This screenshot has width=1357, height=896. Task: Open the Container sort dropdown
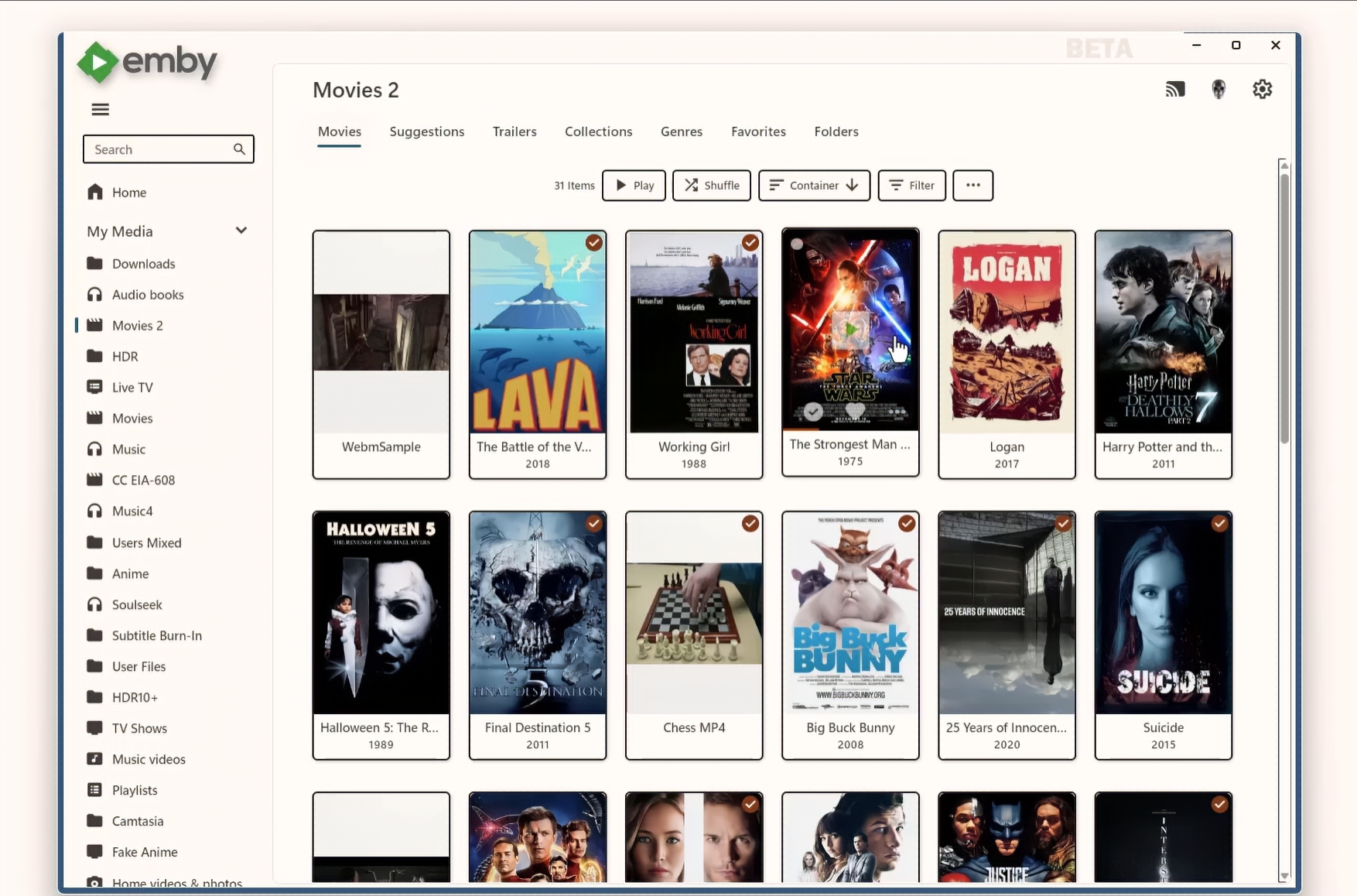814,185
